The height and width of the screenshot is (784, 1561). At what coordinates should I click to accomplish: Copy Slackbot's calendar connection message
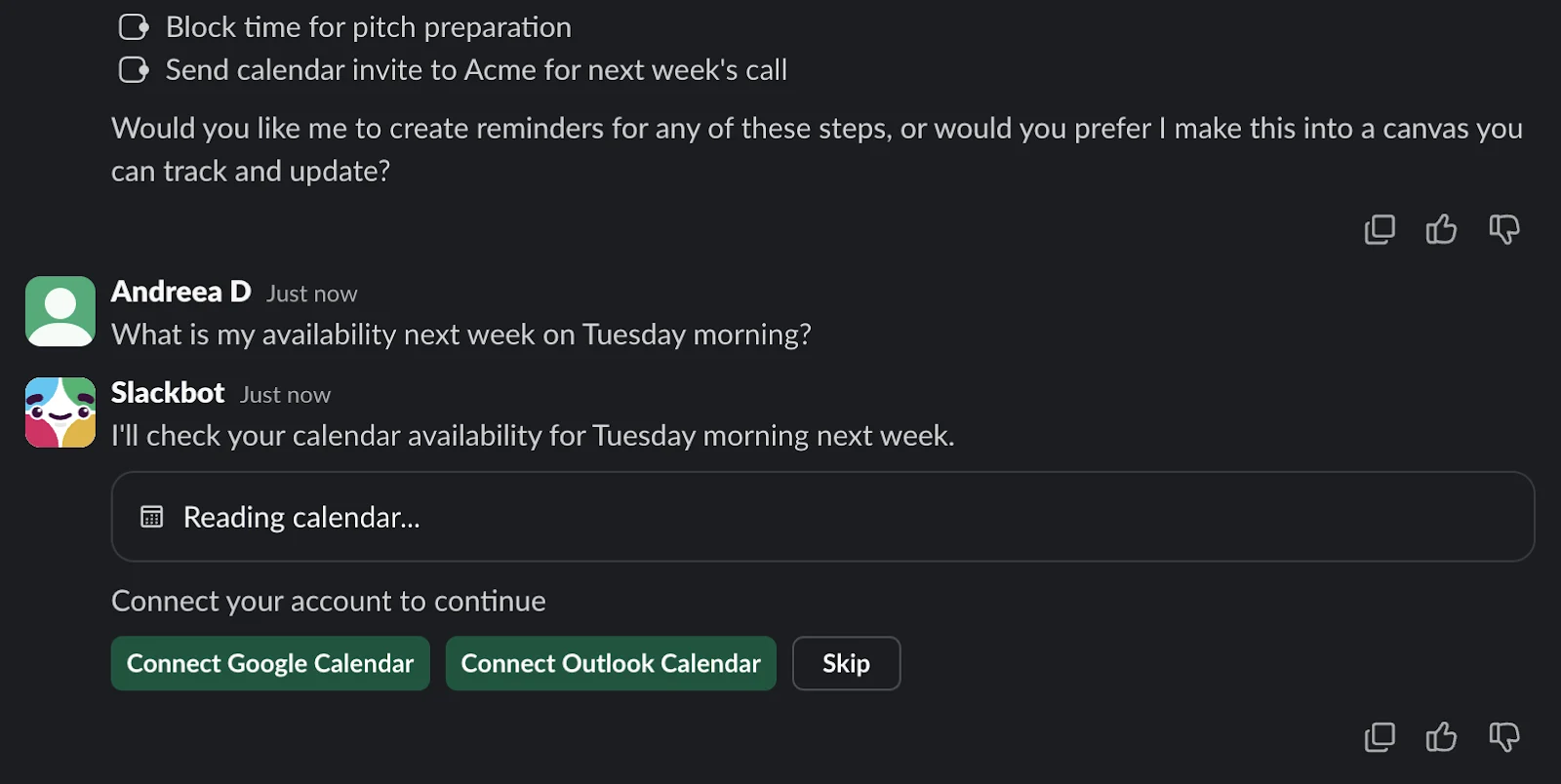point(1380,737)
